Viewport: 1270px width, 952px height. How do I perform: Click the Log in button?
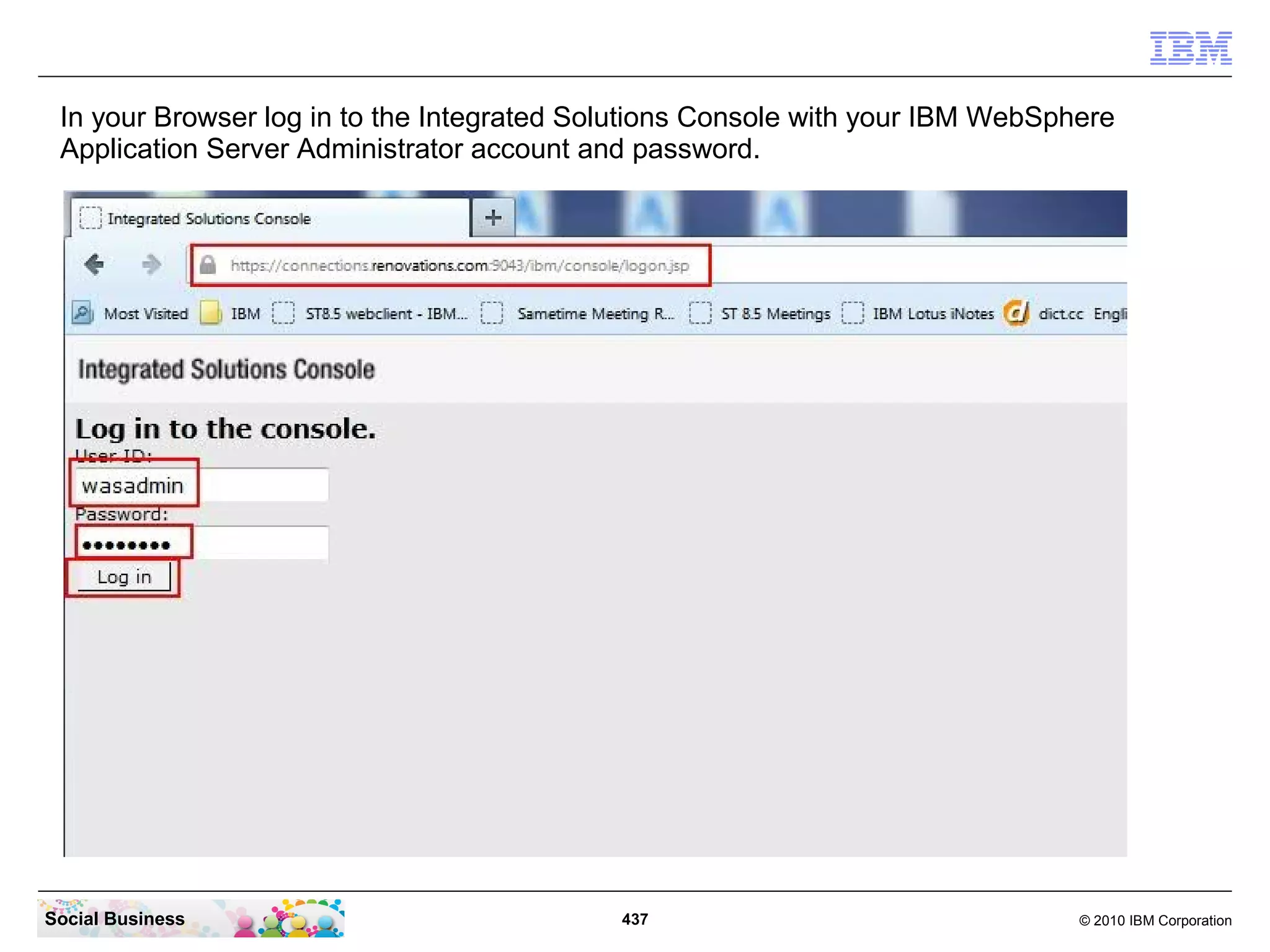(124, 577)
